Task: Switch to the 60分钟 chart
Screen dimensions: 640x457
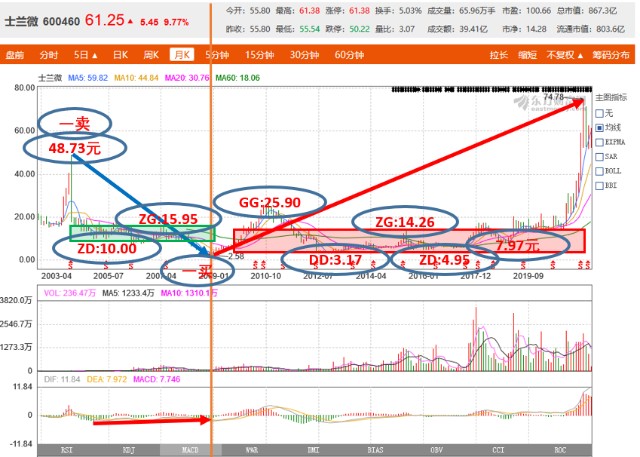Action: [349, 55]
